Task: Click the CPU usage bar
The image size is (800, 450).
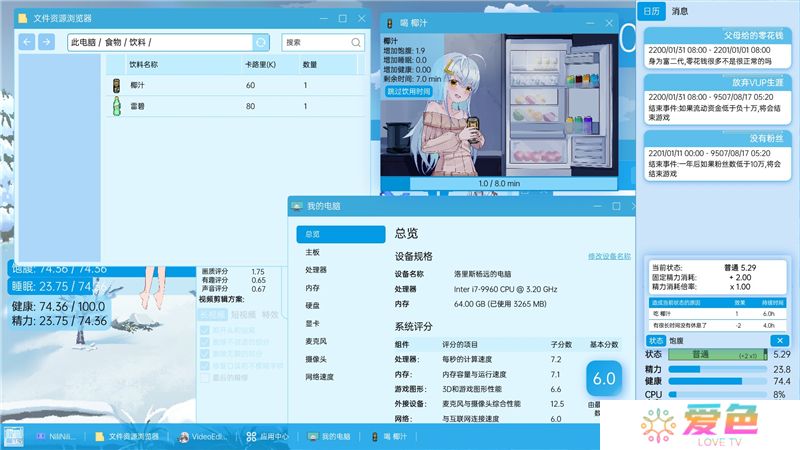Action: (717, 394)
